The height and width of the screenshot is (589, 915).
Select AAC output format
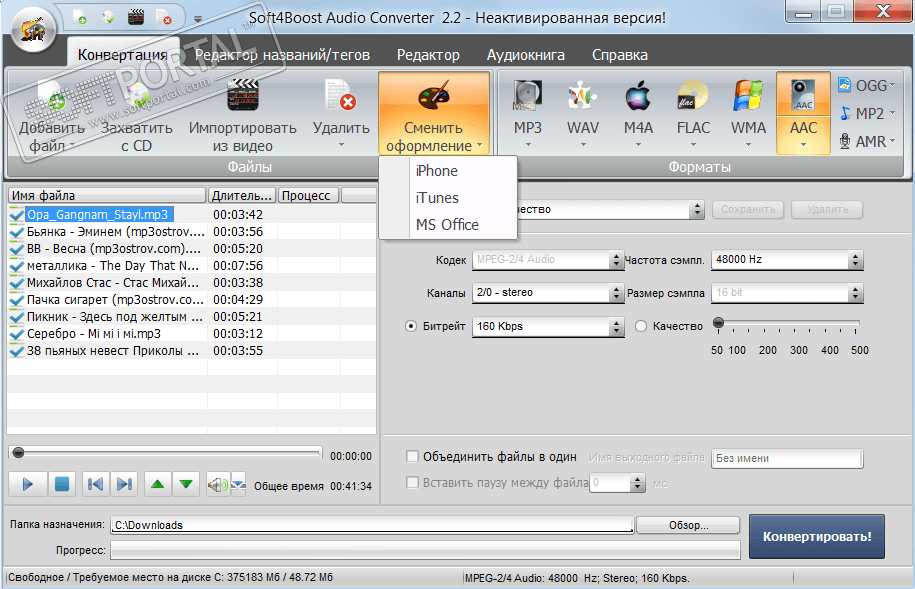point(804,113)
